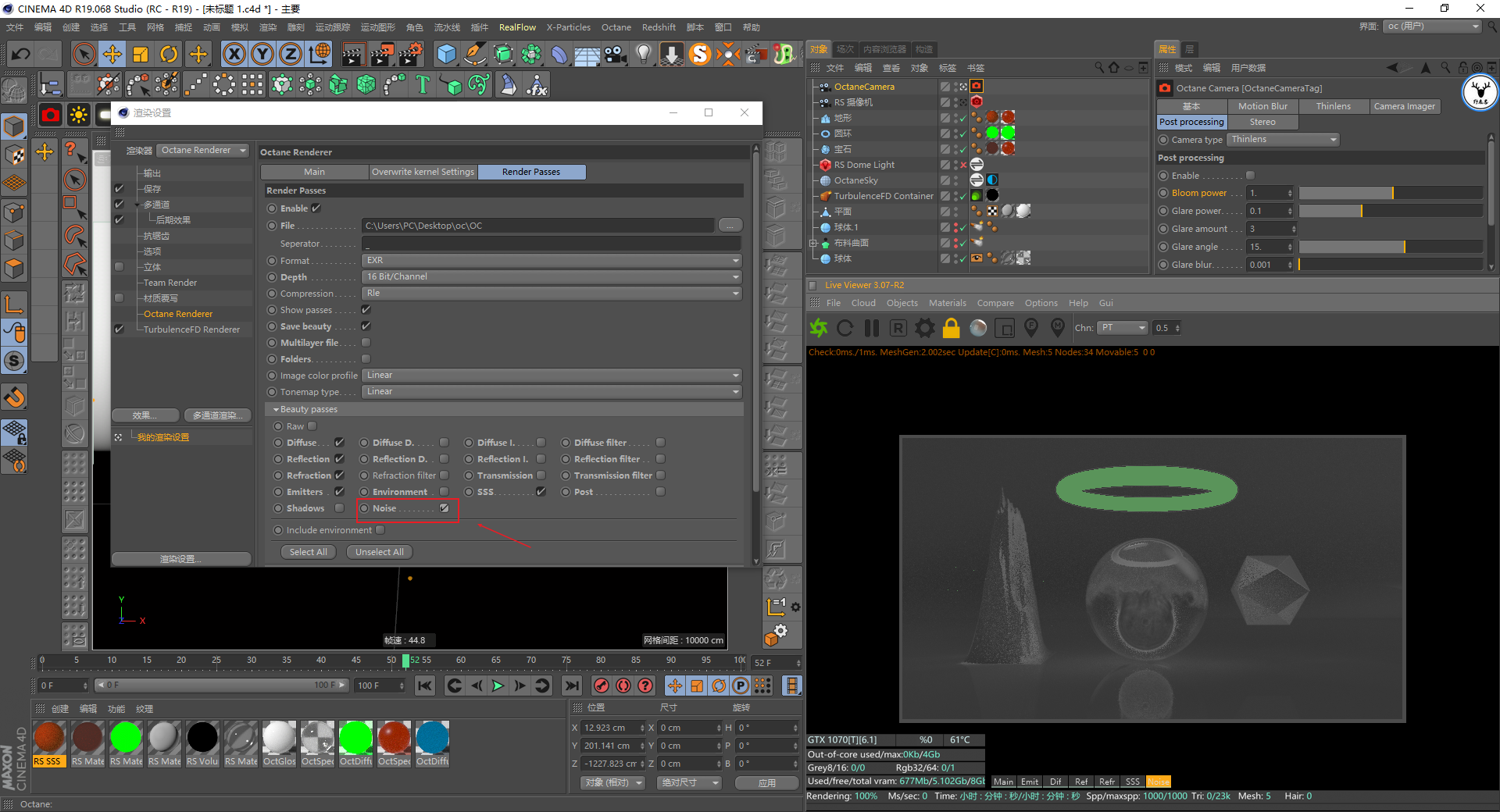
Task: Add a Light object from toolbar
Action: (644, 54)
